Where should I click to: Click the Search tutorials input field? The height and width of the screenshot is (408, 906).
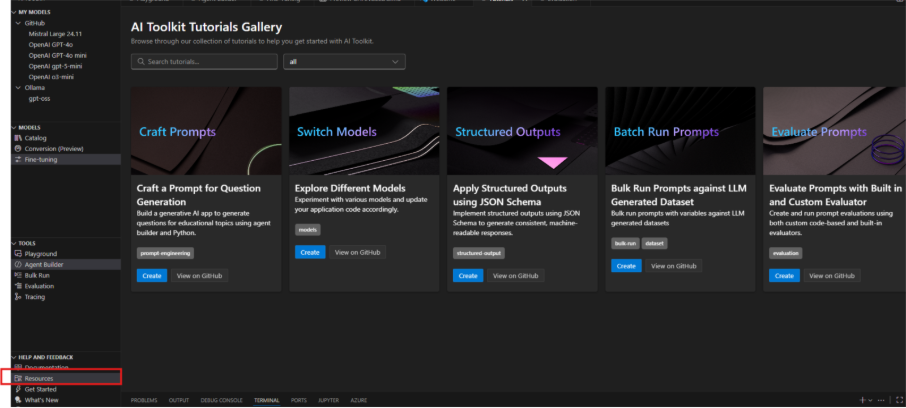point(204,61)
